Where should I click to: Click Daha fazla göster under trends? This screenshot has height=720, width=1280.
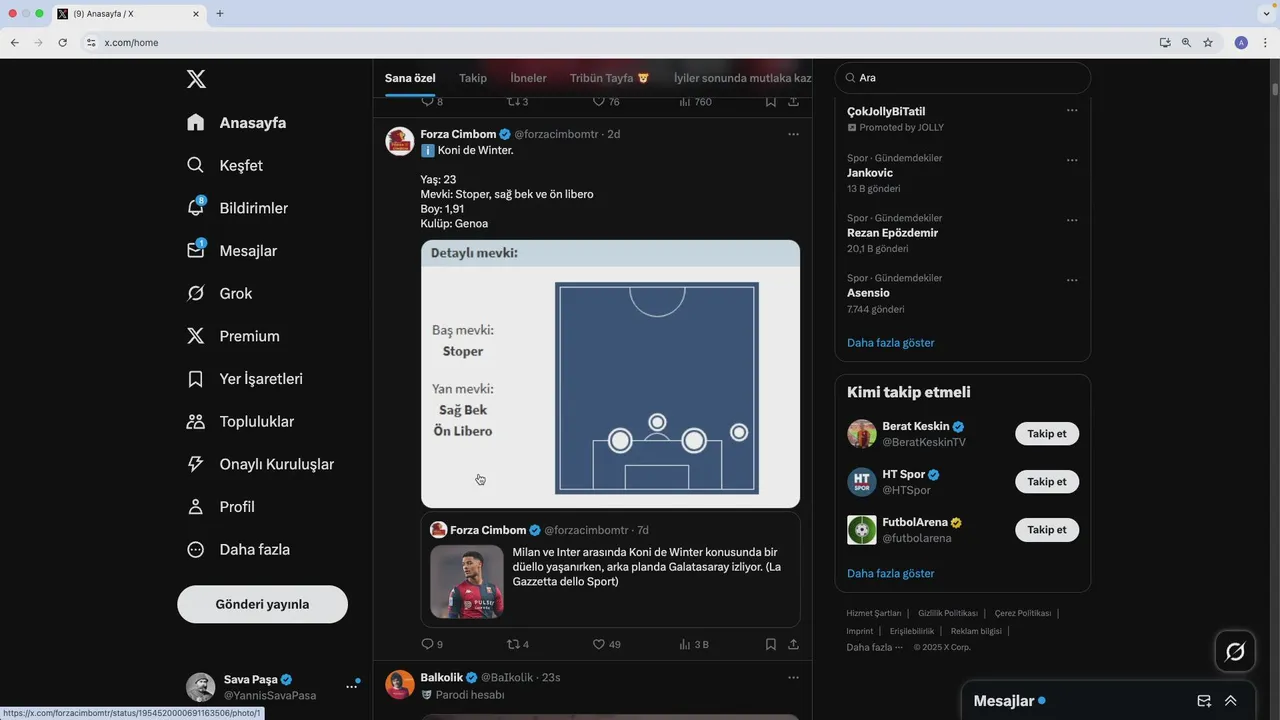[890, 342]
